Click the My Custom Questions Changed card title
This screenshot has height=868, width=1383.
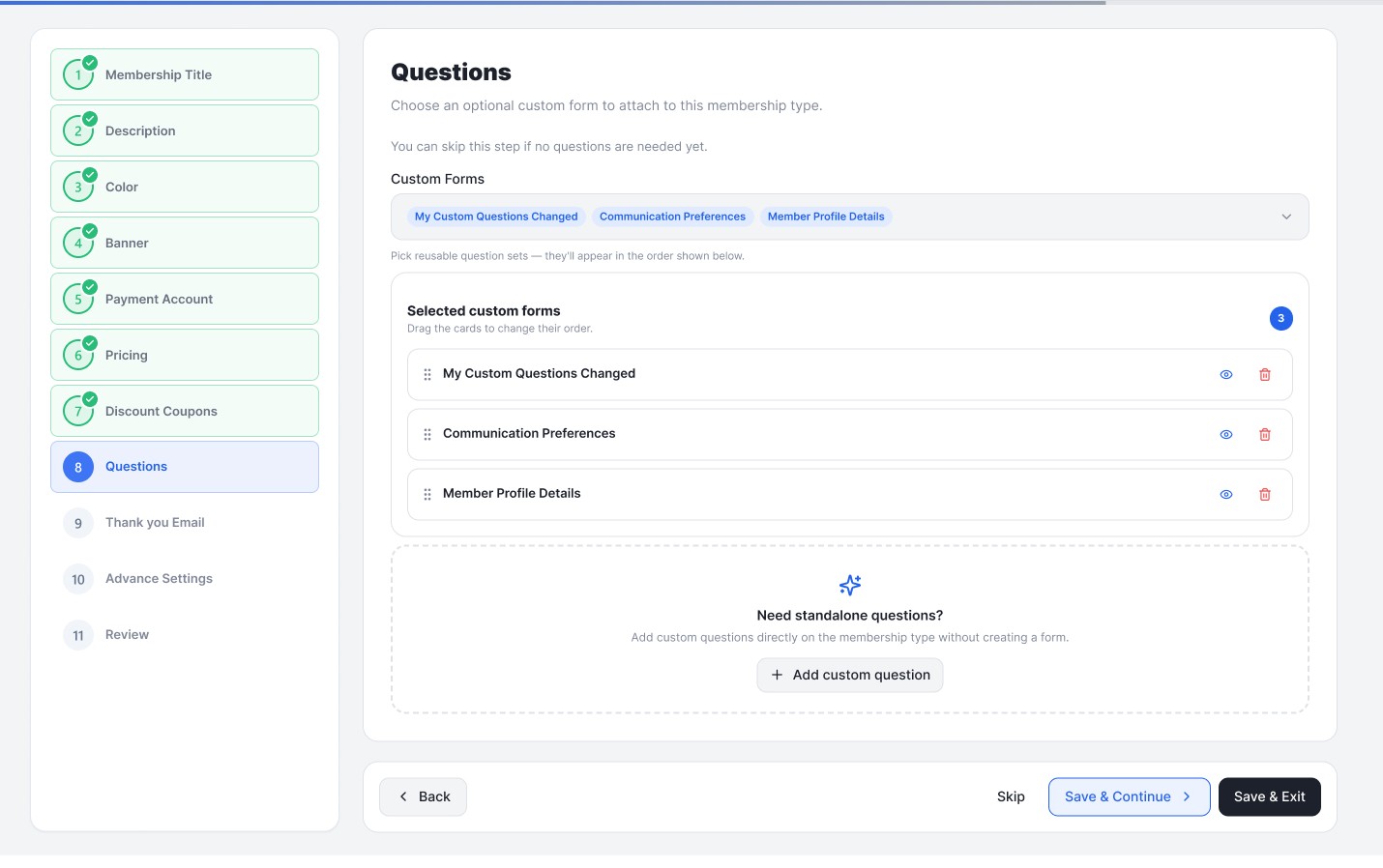pos(539,373)
